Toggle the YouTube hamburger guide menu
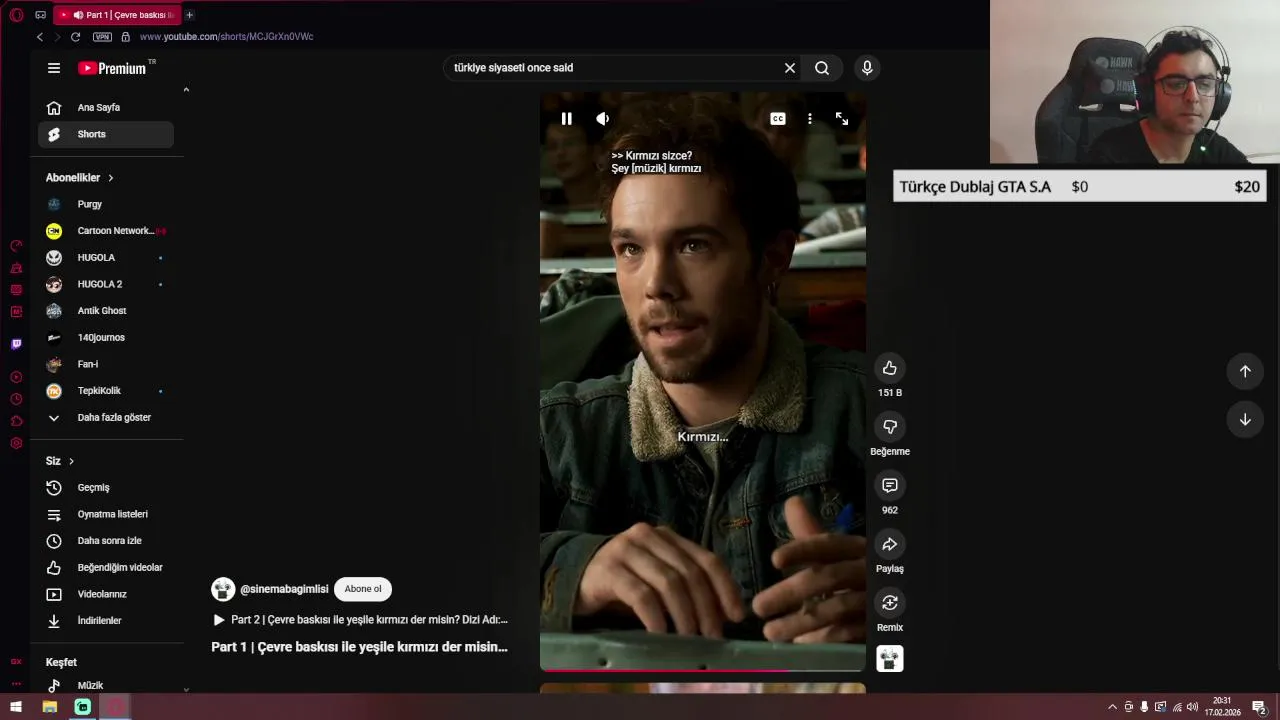This screenshot has width=1280, height=720. pyautogui.click(x=54, y=68)
